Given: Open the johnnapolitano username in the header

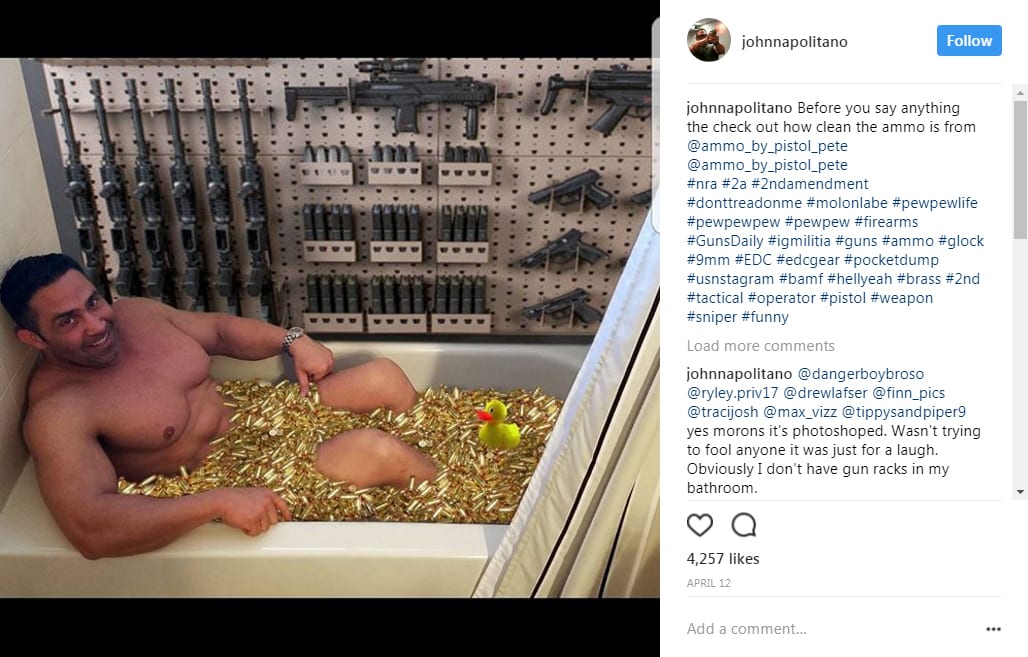Looking at the screenshot, I should [795, 41].
